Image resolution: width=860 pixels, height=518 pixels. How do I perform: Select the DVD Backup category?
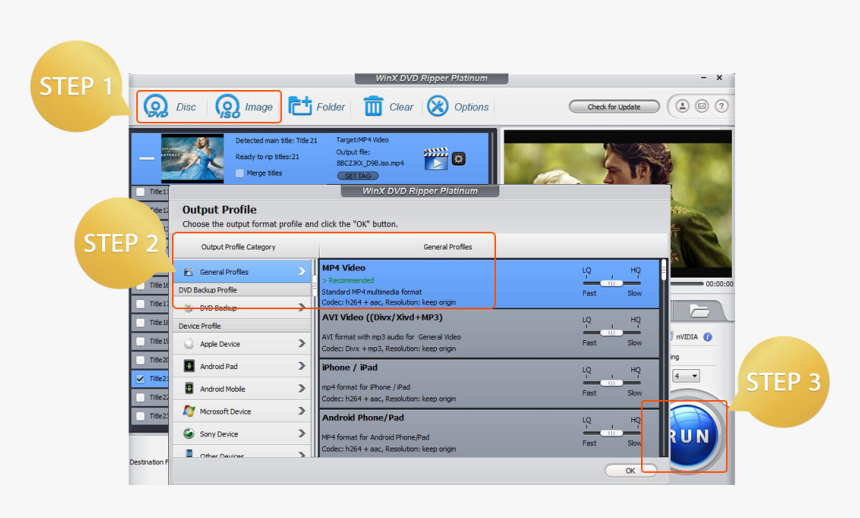[x=242, y=308]
